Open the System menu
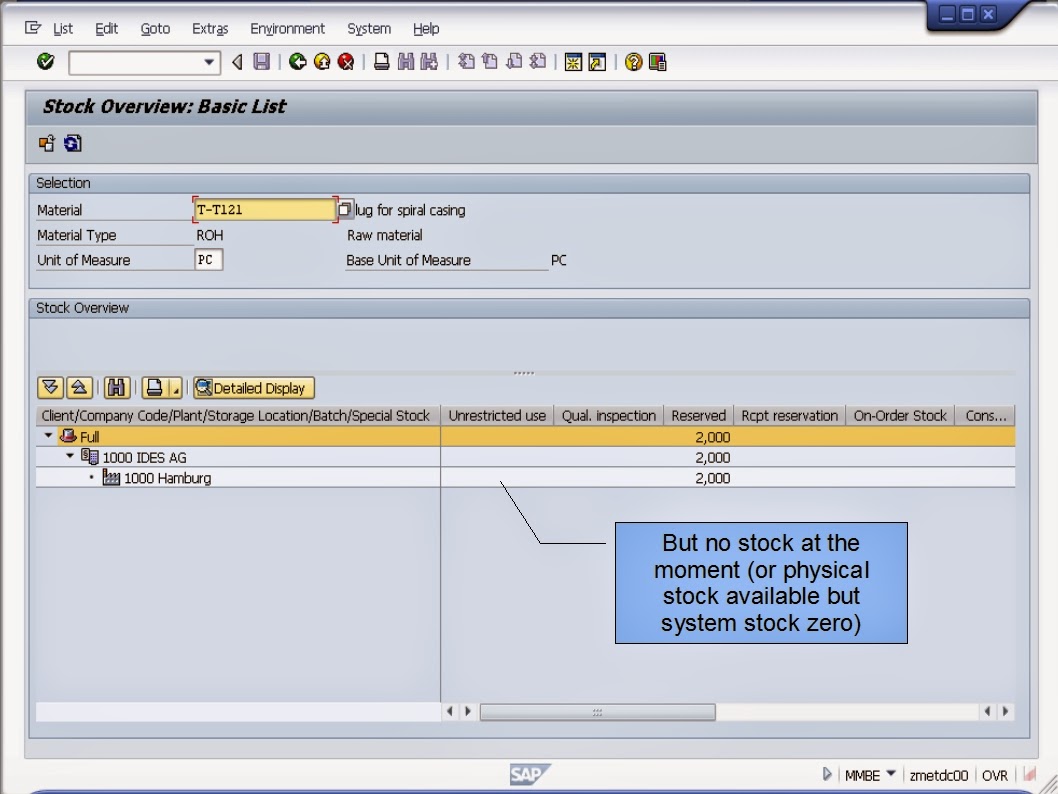 pyautogui.click(x=369, y=28)
